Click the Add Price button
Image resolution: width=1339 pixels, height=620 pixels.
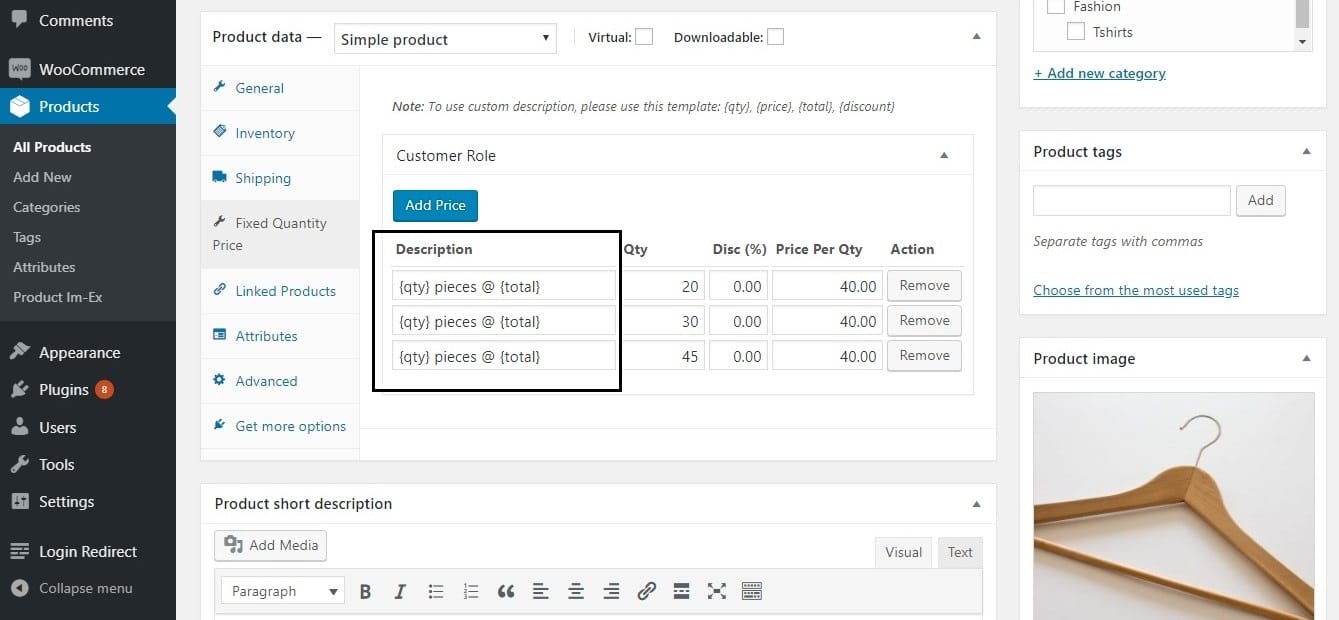[435, 205]
